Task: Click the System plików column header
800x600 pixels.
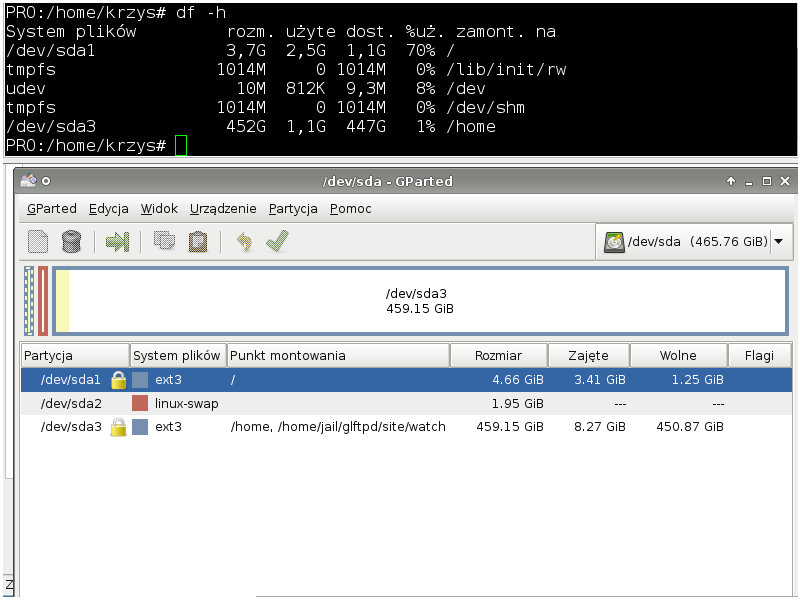Action: (x=177, y=356)
